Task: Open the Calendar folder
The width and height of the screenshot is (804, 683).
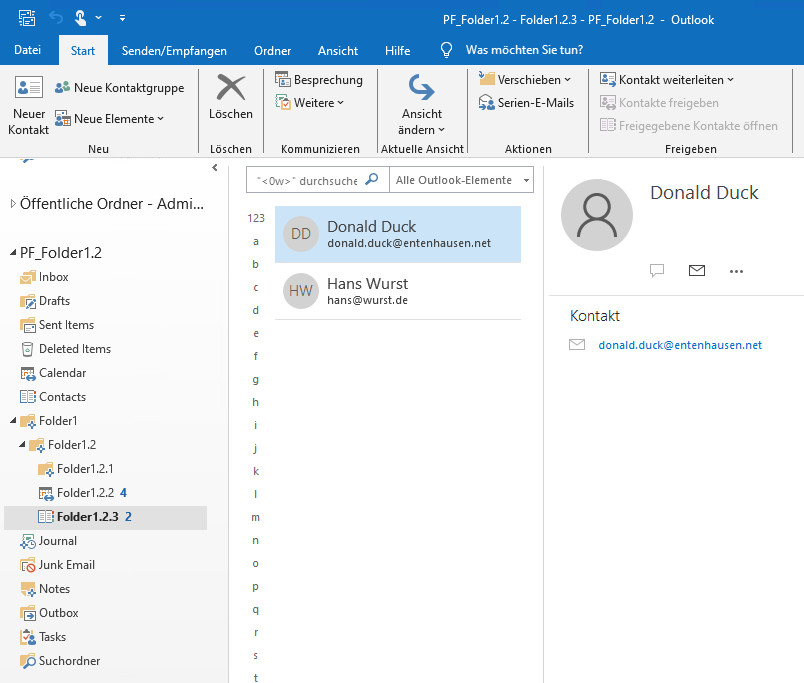Action: tap(62, 373)
